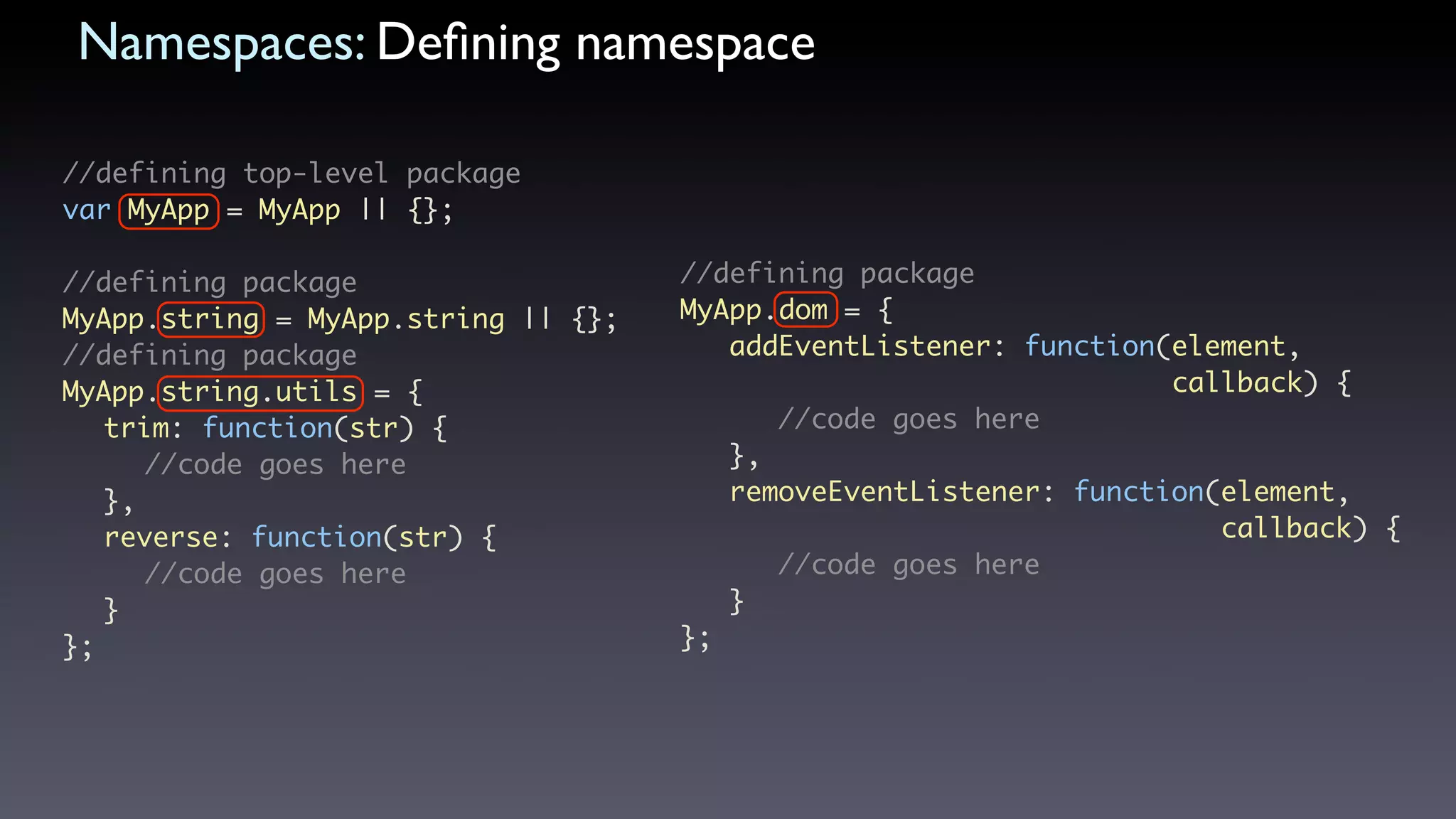This screenshot has height=819, width=1456.
Task: Click '//defining package' comment above MyApp.string.utils
Action: click(x=210, y=355)
